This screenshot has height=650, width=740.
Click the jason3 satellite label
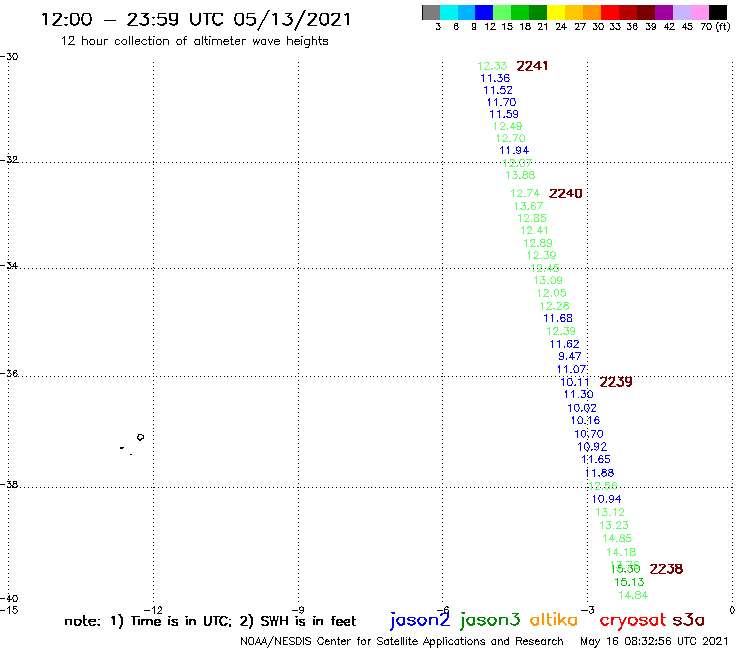pos(490,620)
